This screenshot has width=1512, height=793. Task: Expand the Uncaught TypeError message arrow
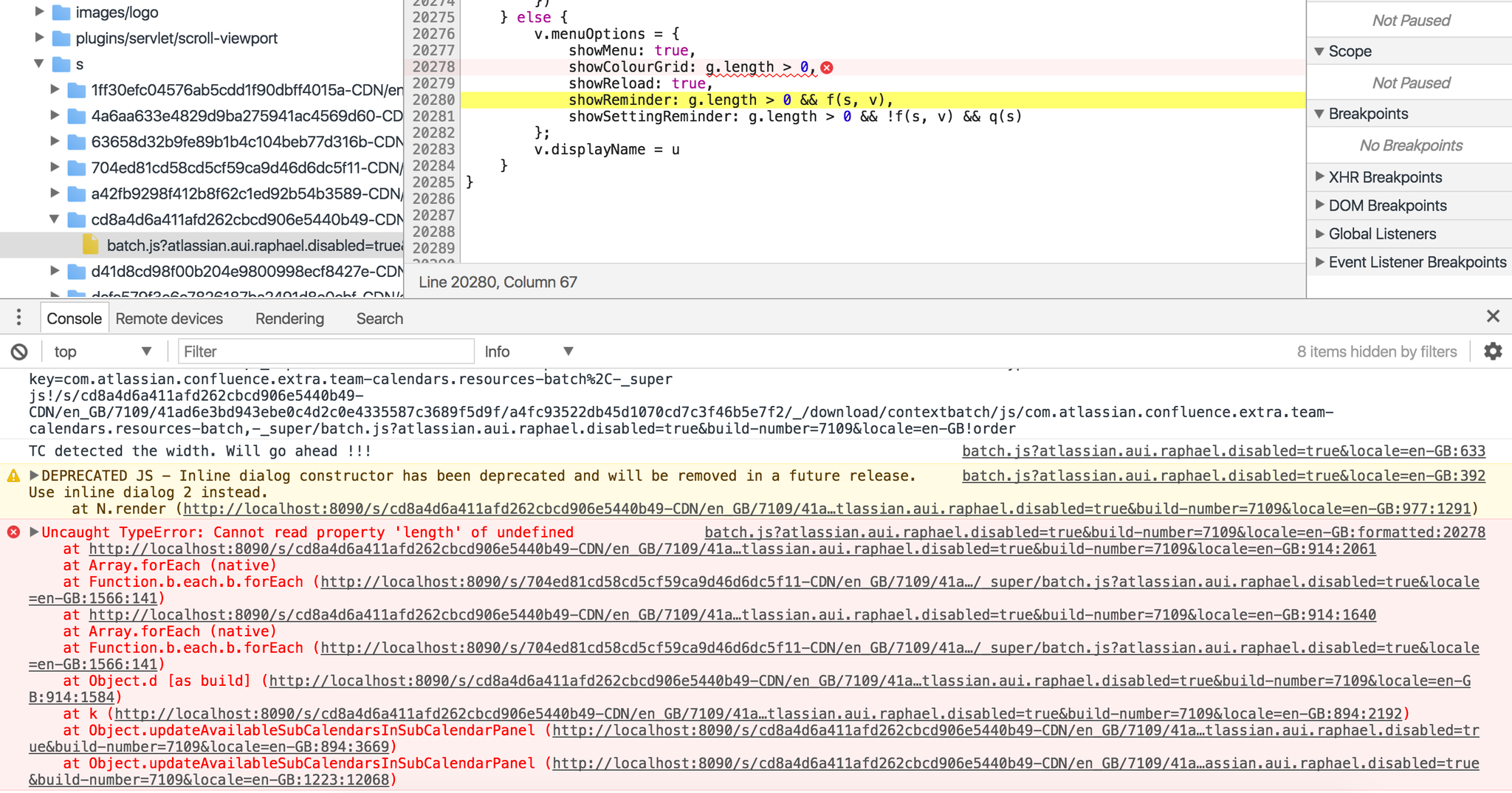click(34, 532)
